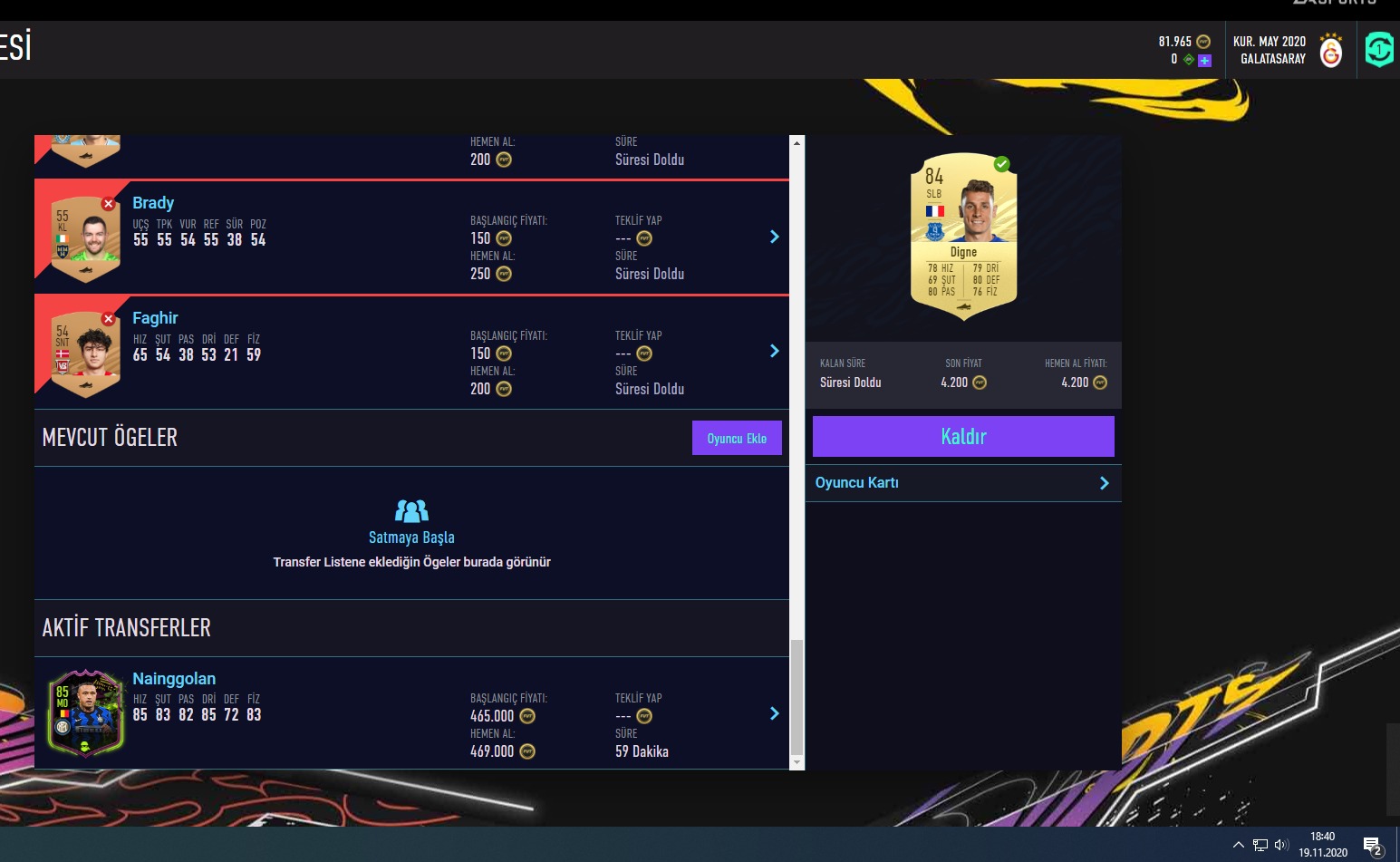Click the Kaldır button
1400x862 pixels.
(963, 436)
